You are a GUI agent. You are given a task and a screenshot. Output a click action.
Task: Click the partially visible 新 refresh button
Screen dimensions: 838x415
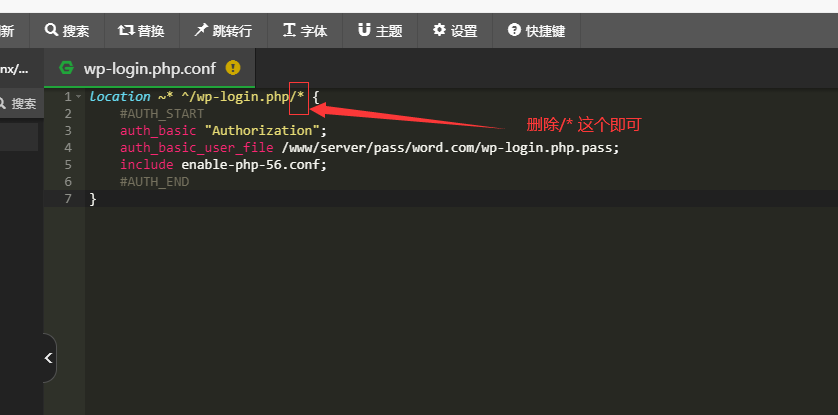pyautogui.click(x=8, y=31)
